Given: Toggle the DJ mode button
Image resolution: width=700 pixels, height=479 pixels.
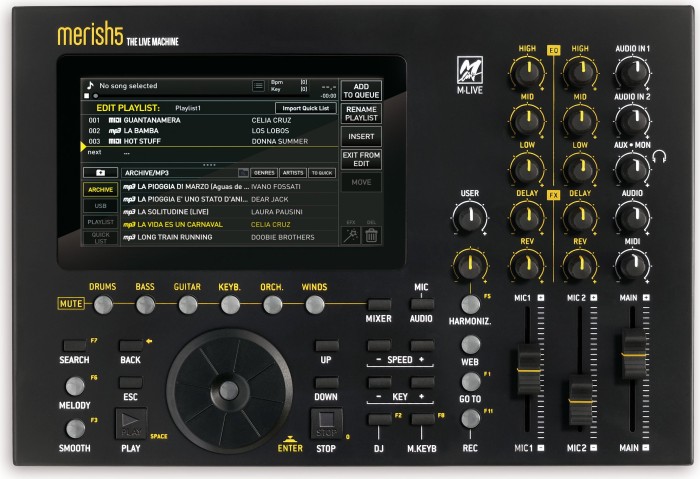Looking at the screenshot, I should [x=379, y=419].
